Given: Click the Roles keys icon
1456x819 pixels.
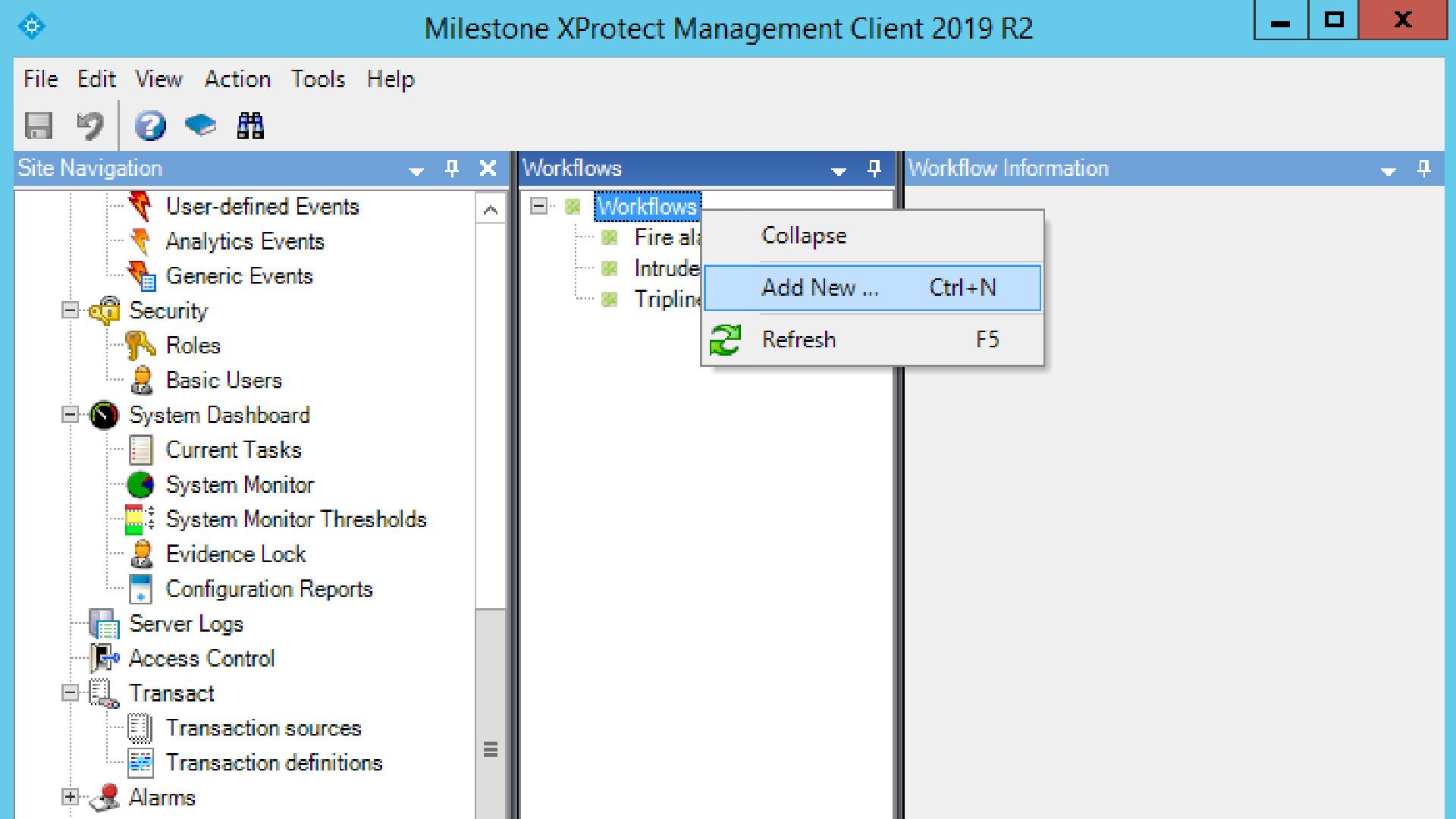Looking at the screenshot, I should coord(141,346).
